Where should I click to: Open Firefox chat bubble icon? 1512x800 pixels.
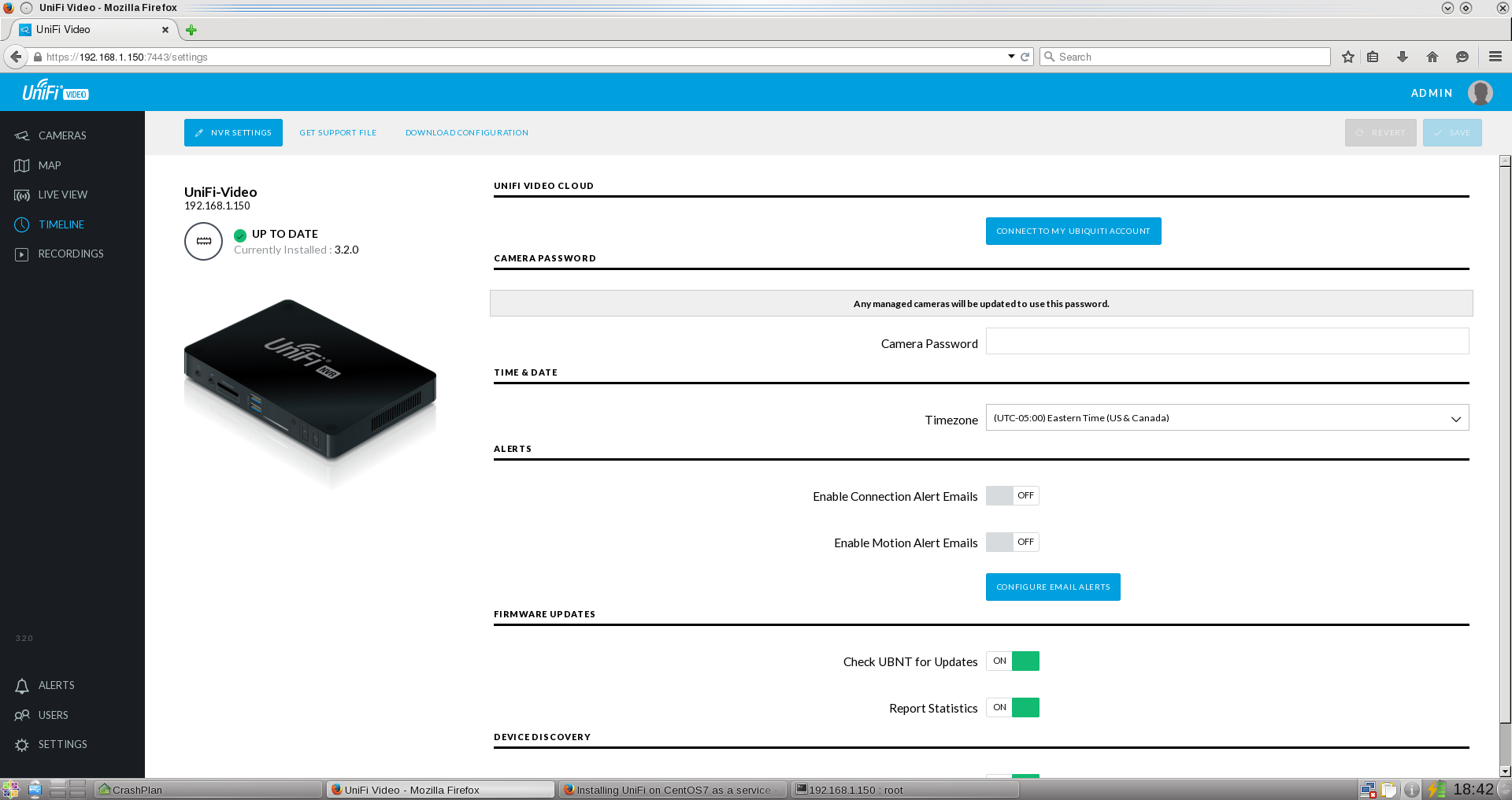[1462, 57]
